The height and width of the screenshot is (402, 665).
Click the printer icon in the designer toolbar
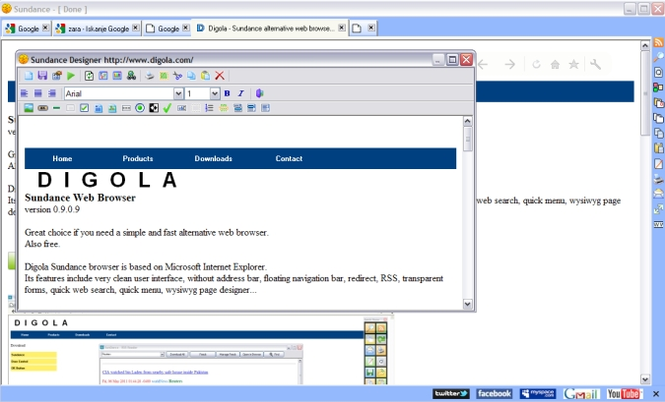(150, 75)
